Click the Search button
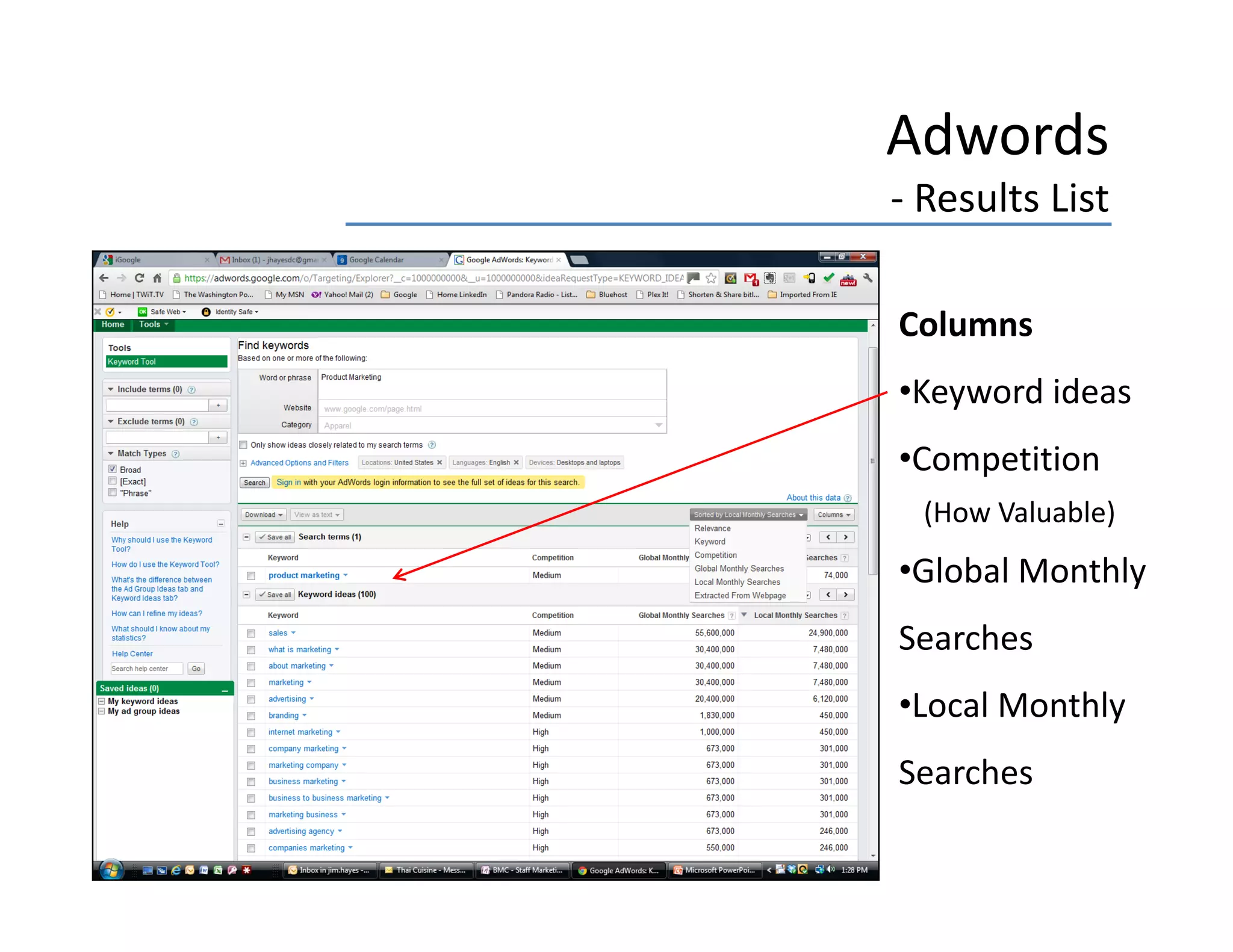Viewport: 1233px width, 952px height. (254, 483)
